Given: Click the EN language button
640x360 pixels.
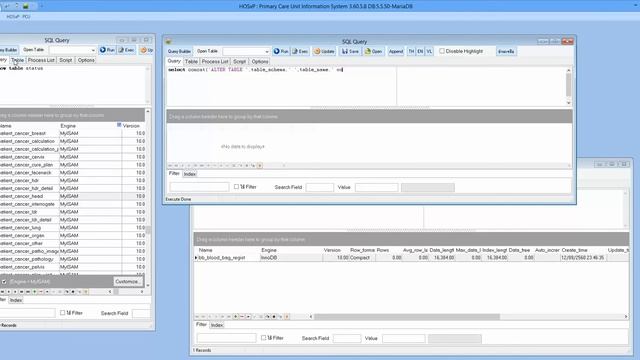Looking at the screenshot, I should click(x=420, y=51).
